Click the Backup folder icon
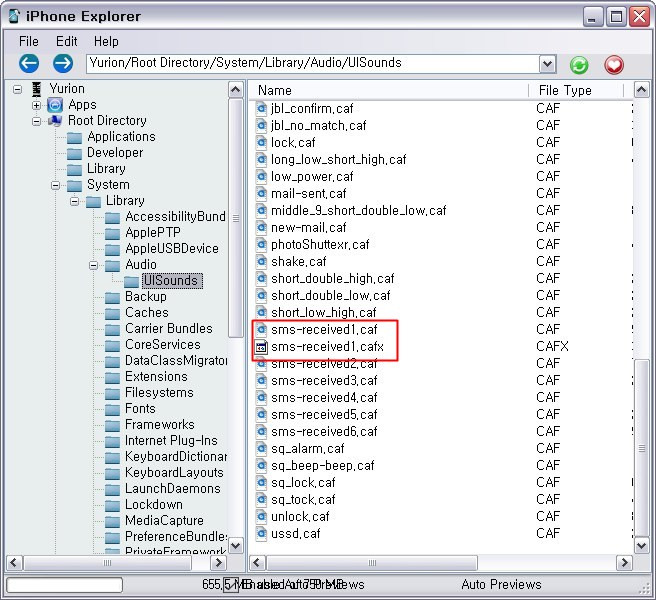Viewport: 656px width, 600px height. pos(112,297)
